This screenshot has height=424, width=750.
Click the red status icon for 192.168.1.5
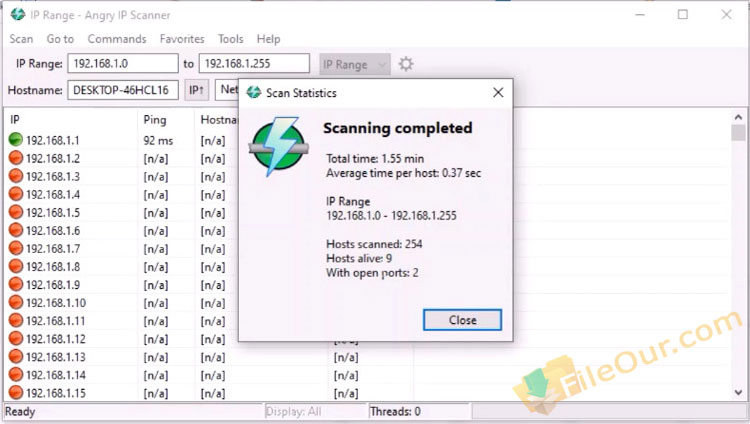(x=16, y=212)
